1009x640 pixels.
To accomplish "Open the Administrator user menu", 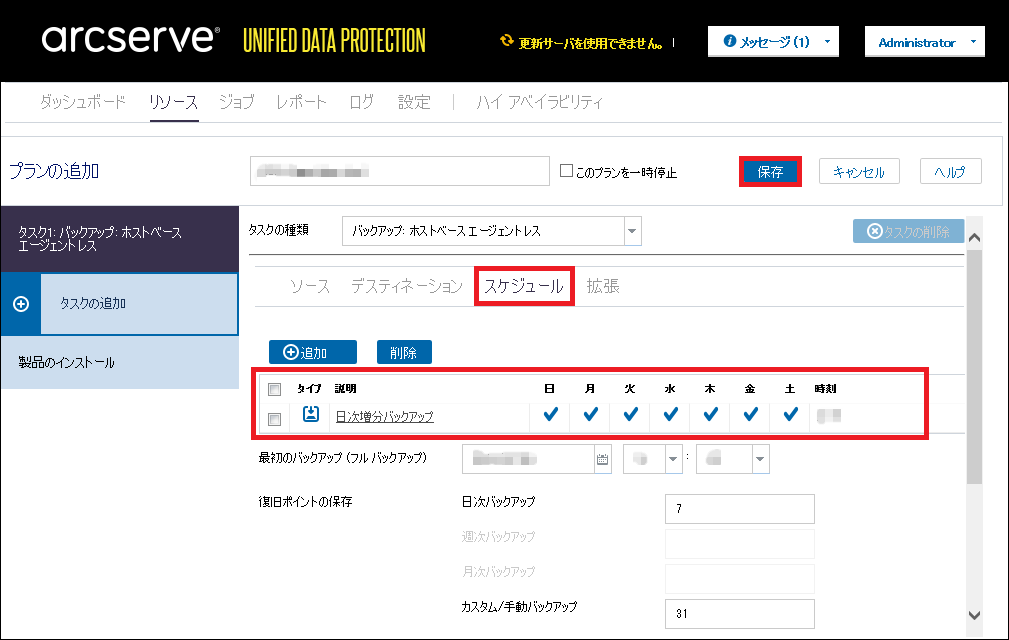I will click(925, 42).
